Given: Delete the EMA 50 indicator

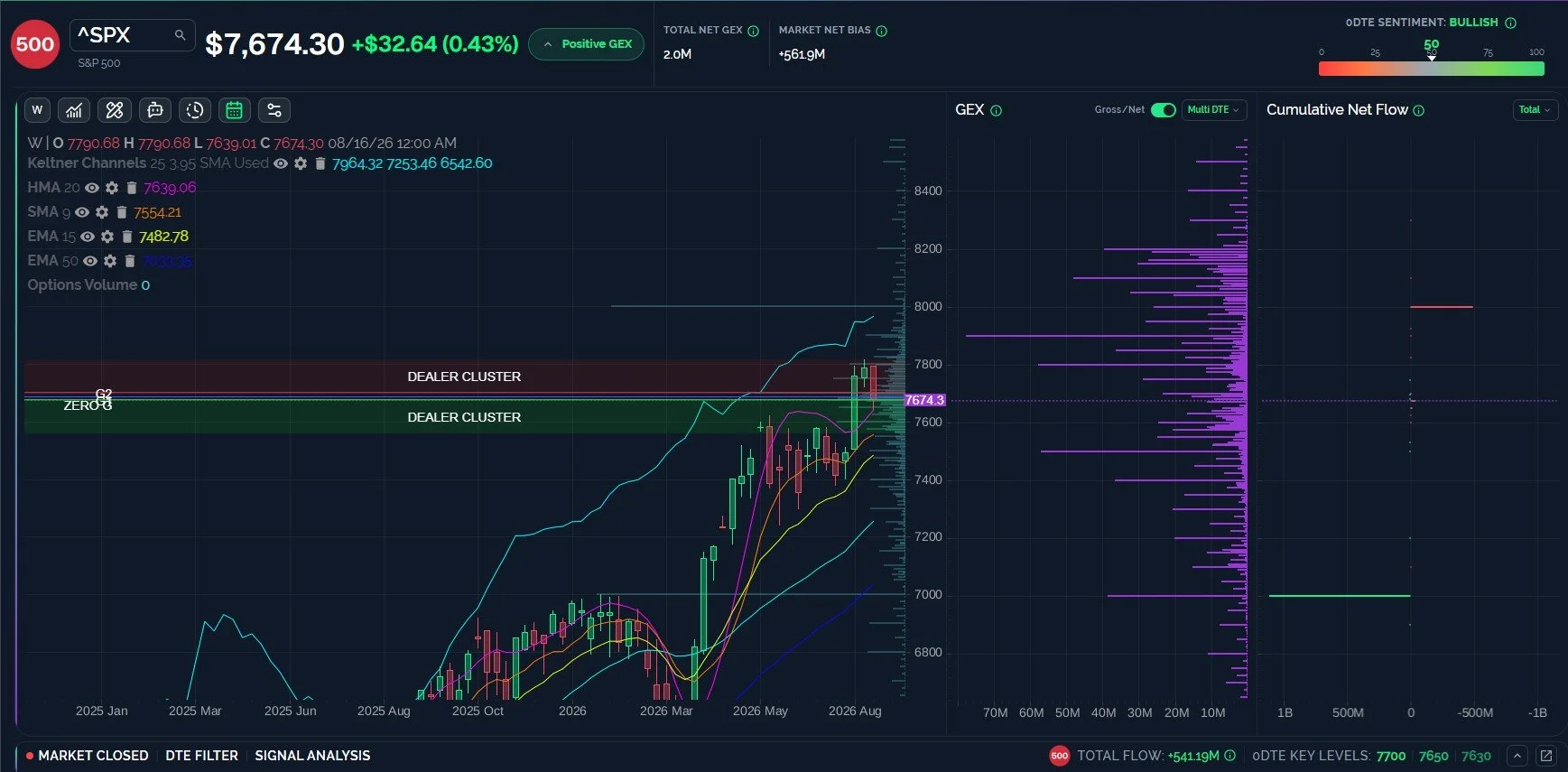Looking at the screenshot, I should tap(129, 261).
